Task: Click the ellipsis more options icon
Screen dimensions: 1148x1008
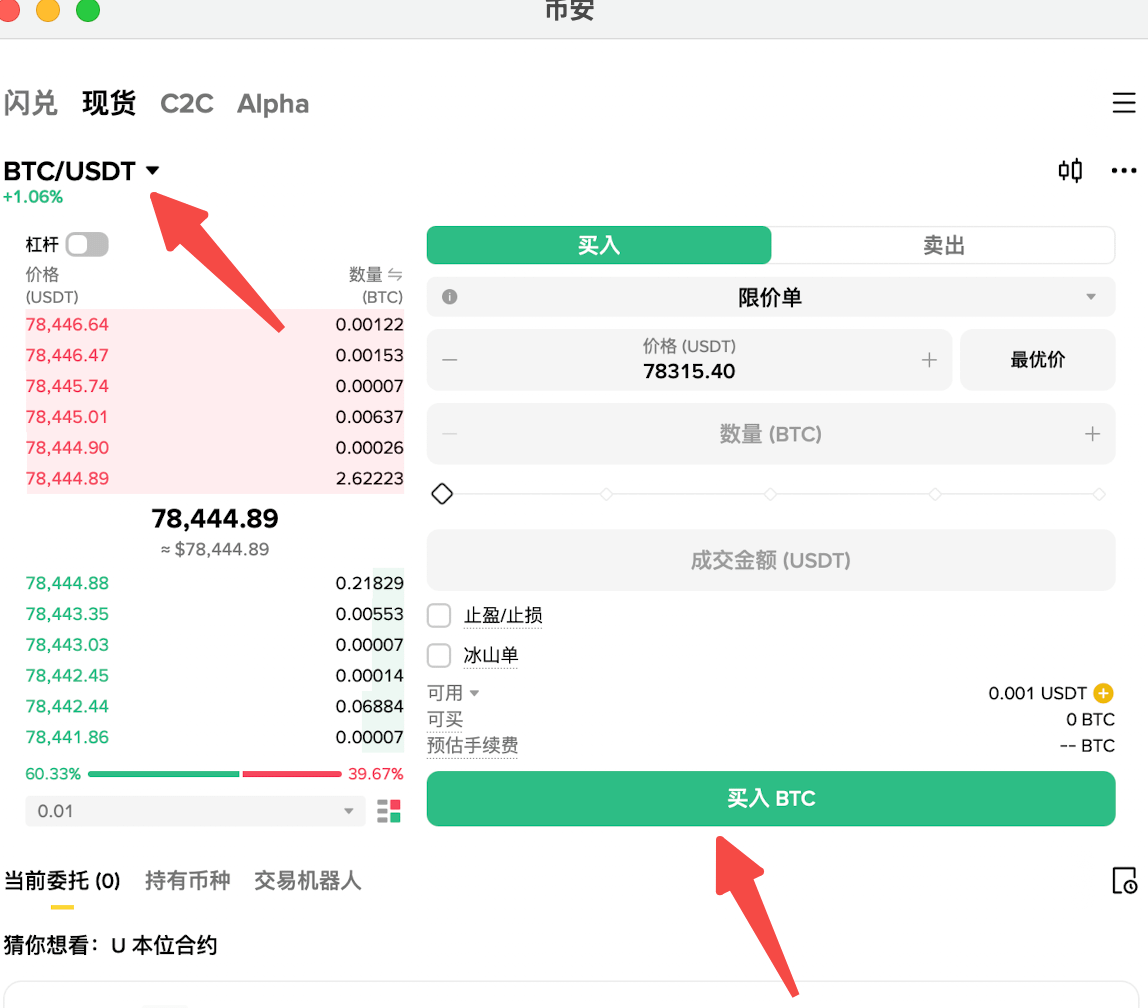Action: (x=1123, y=170)
